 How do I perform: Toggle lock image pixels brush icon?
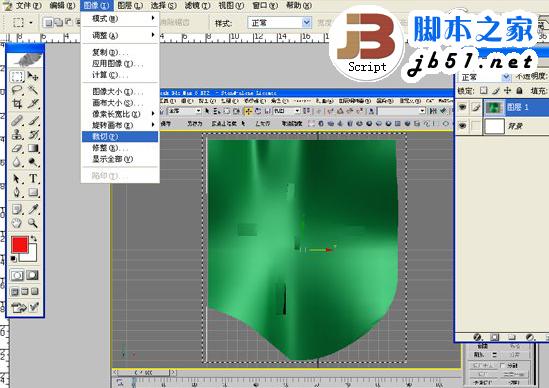coord(495,91)
